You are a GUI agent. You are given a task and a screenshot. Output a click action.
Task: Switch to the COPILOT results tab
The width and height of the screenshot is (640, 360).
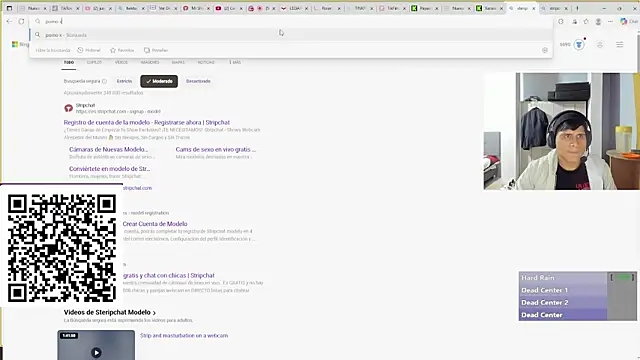[x=94, y=62]
